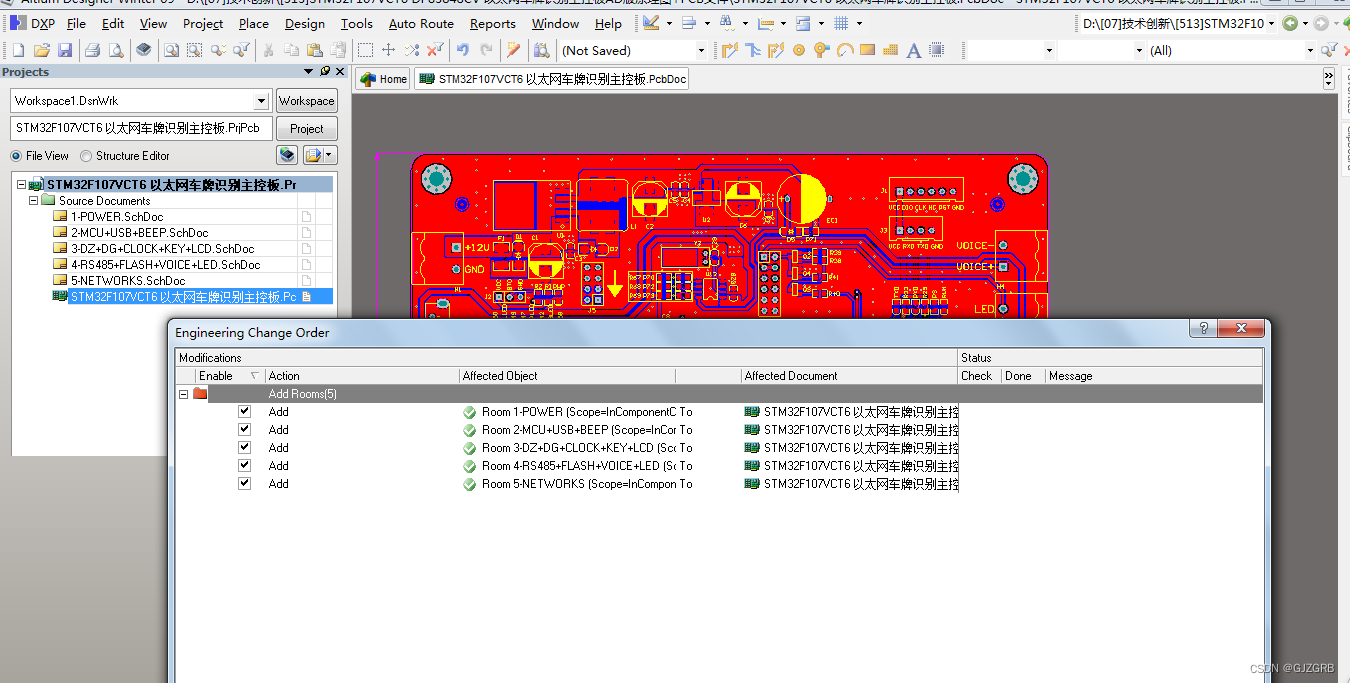Image resolution: width=1350 pixels, height=683 pixels.
Task: Collapse the Add Rooms(5) group
Action: tap(184, 393)
